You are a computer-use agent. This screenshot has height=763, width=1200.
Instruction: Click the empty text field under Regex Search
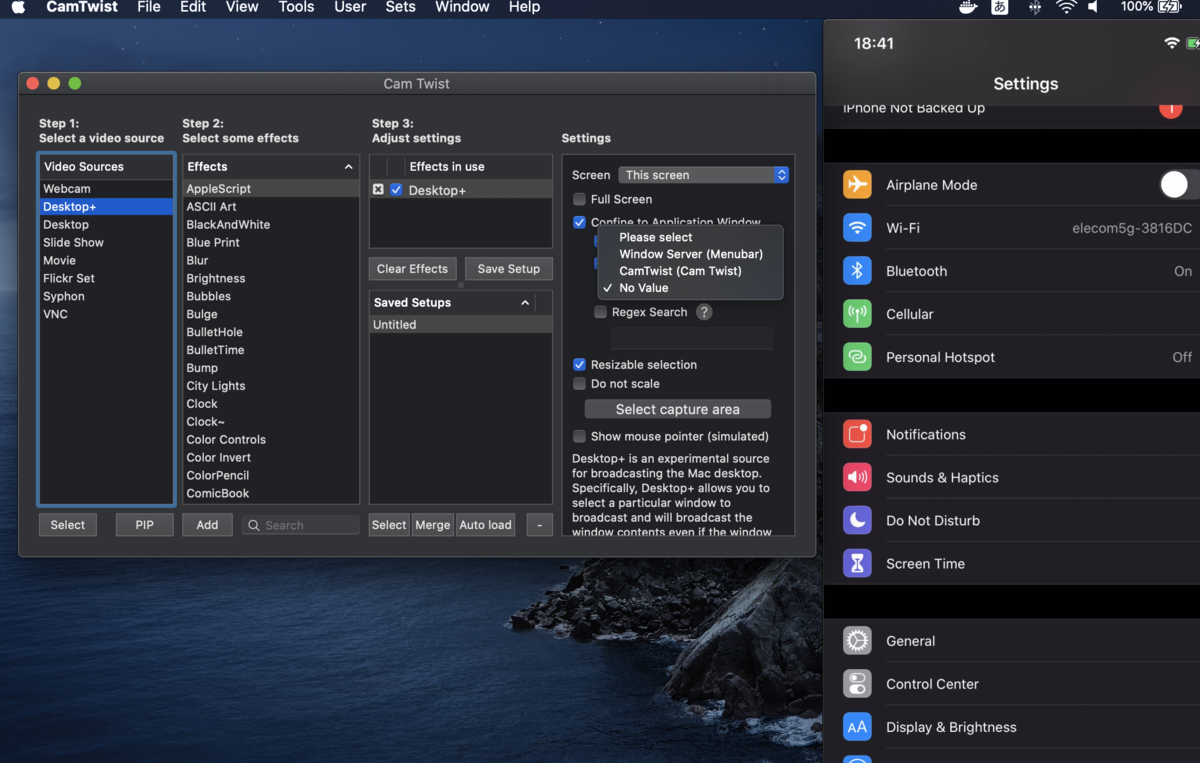(x=692, y=338)
